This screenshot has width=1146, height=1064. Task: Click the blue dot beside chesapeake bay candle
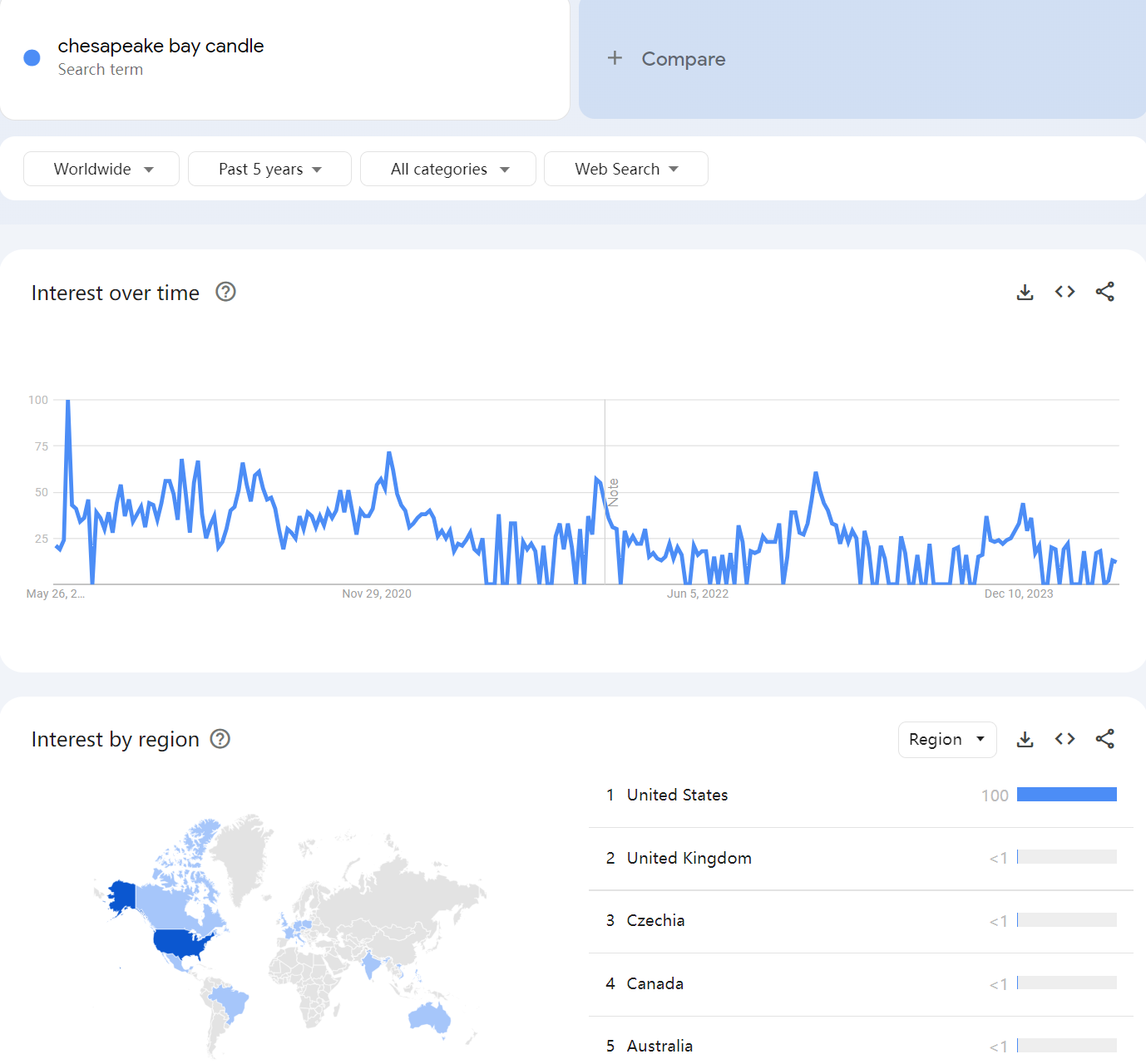click(32, 57)
